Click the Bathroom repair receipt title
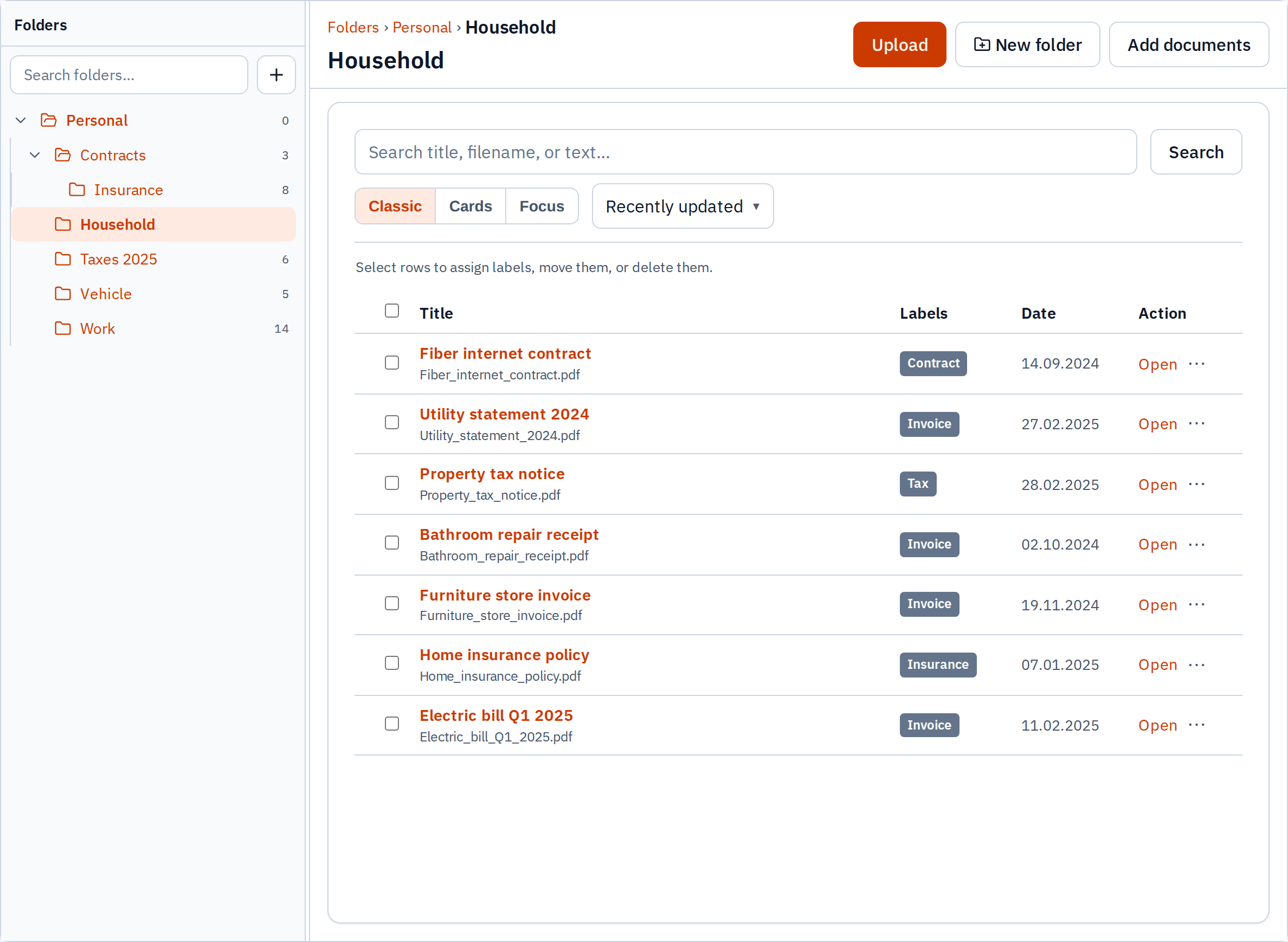This screenshot has width=1288, height=942. click(x=509, y=535)
